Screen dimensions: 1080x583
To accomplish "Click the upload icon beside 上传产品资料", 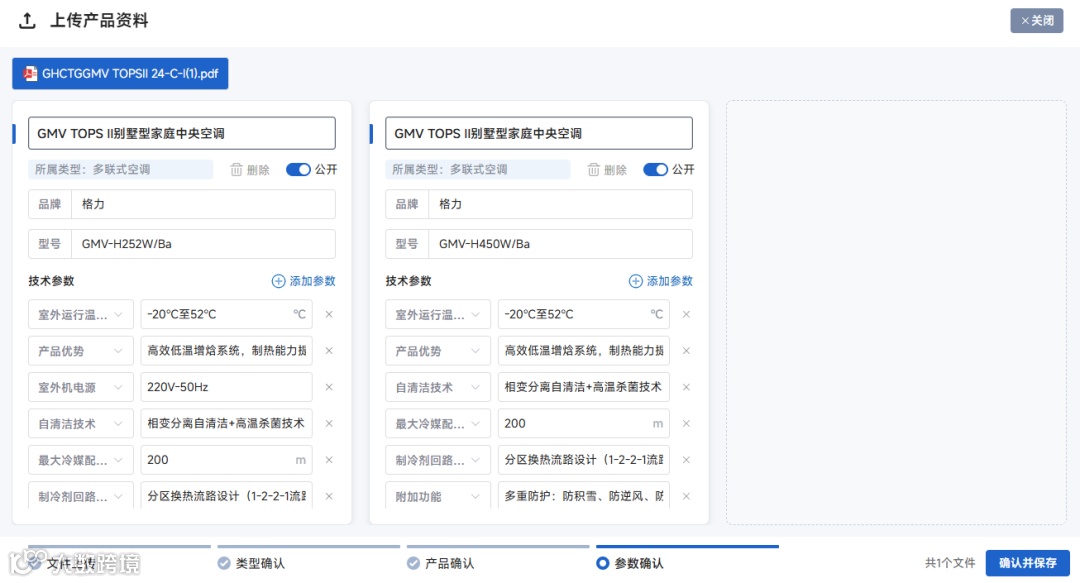I will [27, 21].
